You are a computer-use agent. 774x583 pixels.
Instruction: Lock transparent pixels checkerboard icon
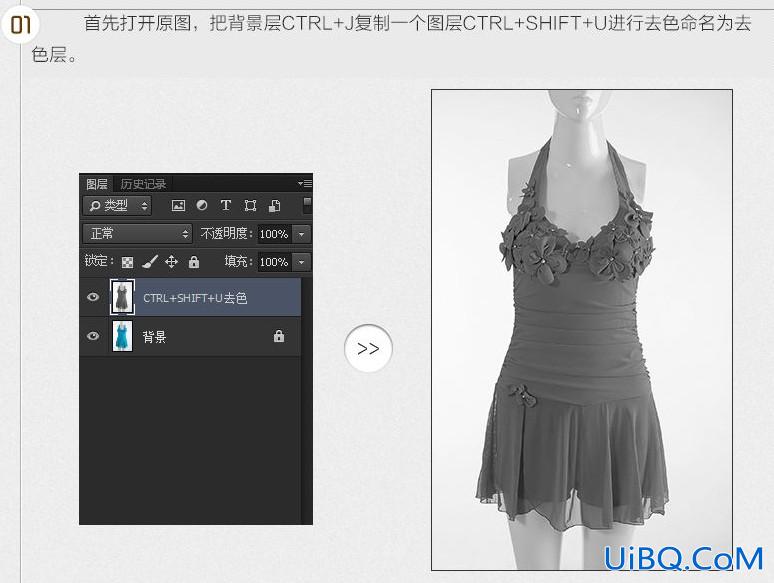tap(127, 262)
